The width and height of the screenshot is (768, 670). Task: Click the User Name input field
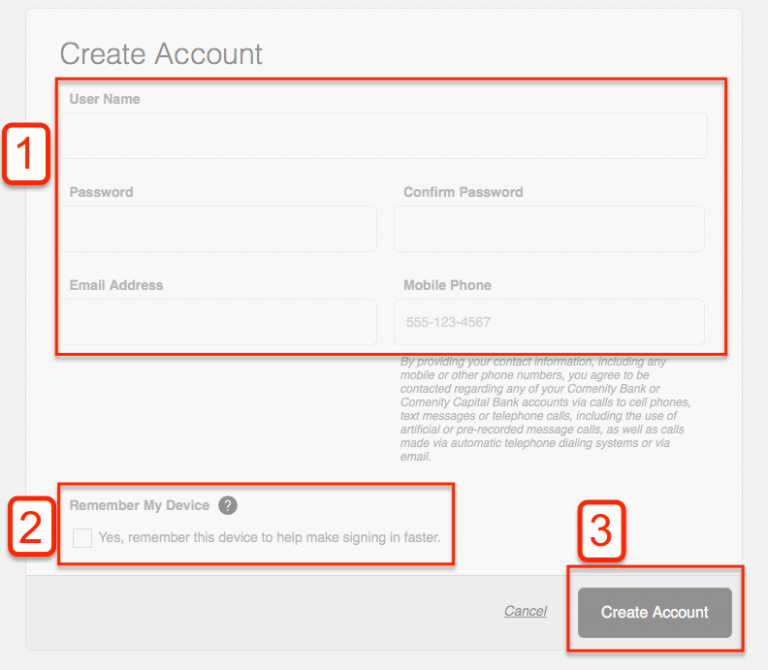pos(384,136)
